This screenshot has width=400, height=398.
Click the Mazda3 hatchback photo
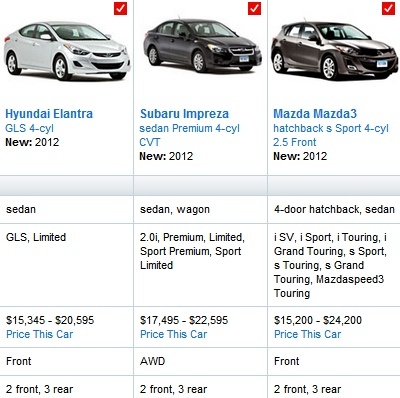pos(335,50)
